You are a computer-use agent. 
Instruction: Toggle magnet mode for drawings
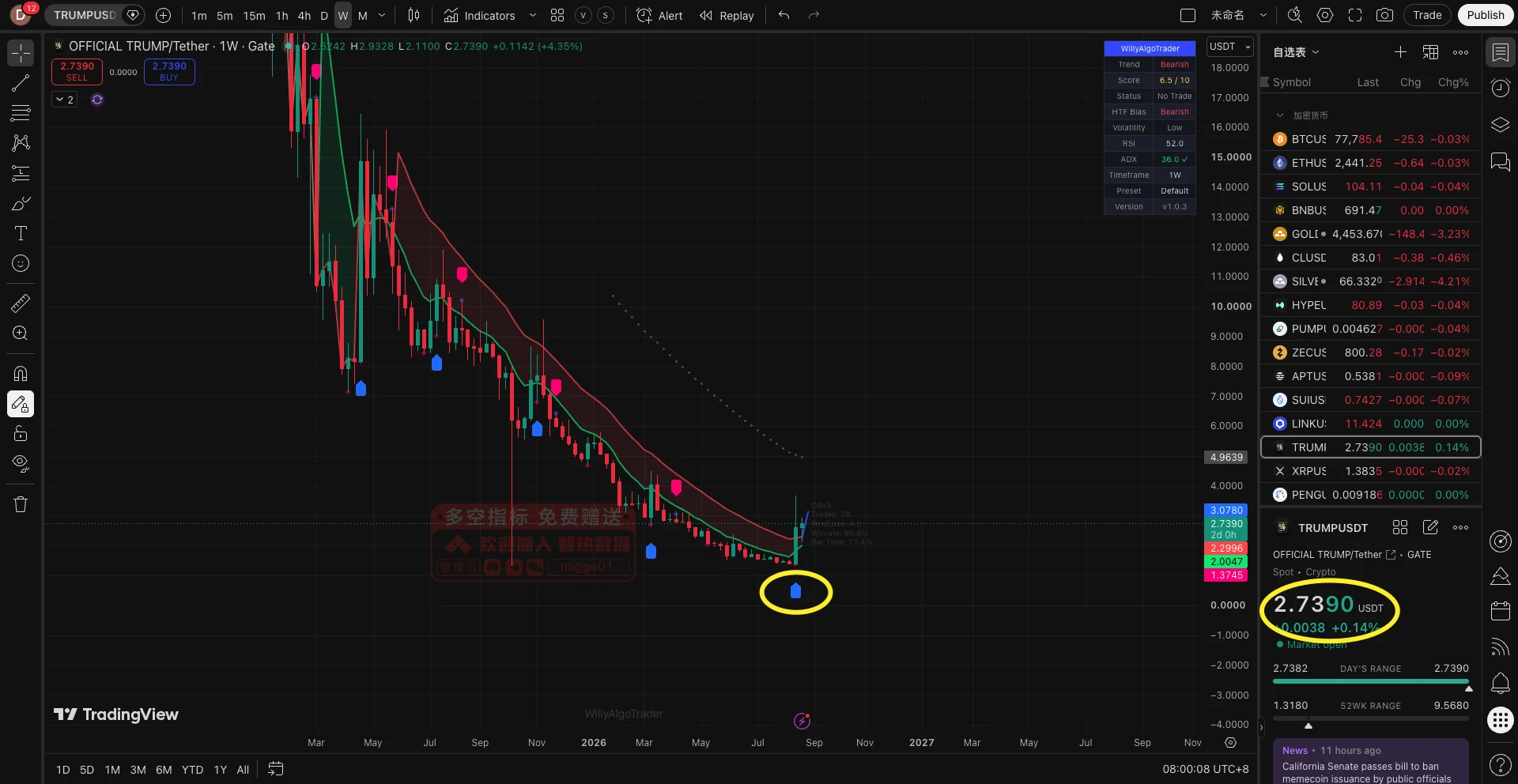coord(21,374)
